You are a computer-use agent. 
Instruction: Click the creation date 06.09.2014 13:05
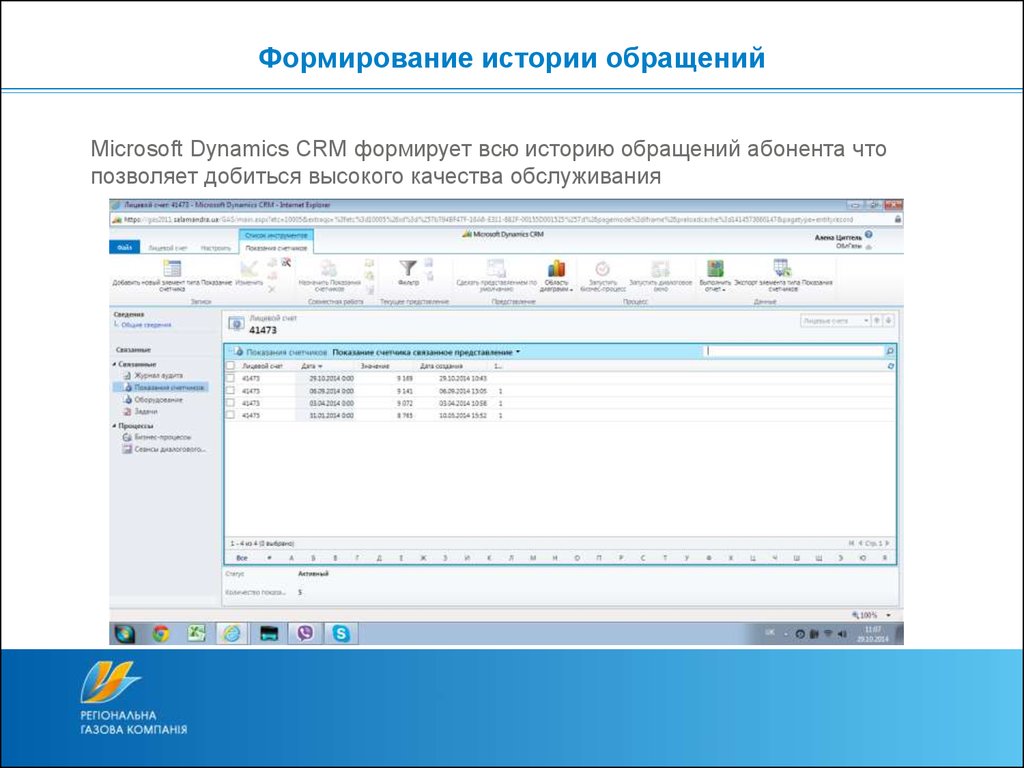(x=462, y=391)
